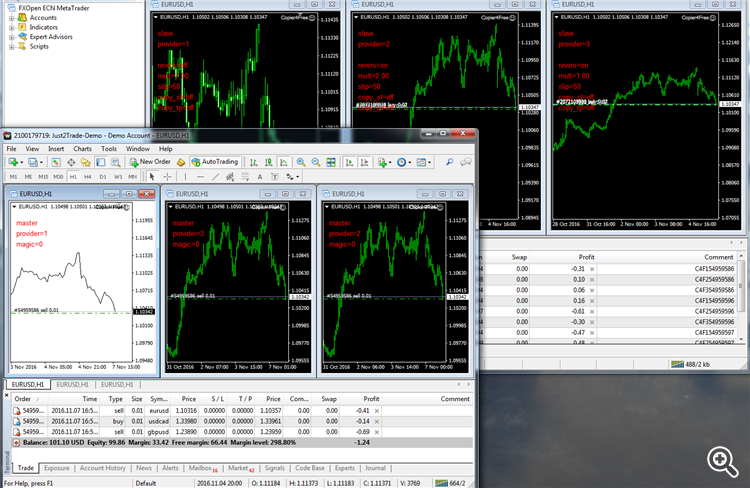Select the Trendline drawing tool
The image size is (750, 488).
[x=215, y=177]
